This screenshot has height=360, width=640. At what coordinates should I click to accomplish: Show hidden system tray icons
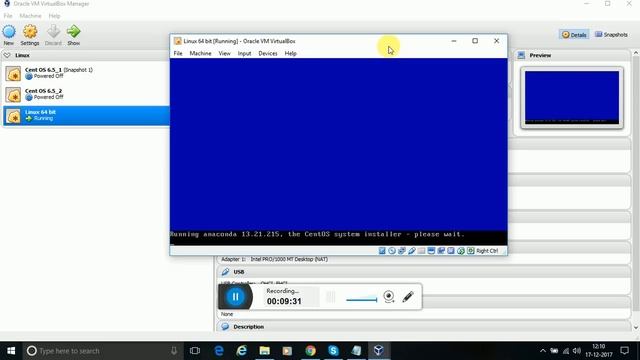(543, 351)
